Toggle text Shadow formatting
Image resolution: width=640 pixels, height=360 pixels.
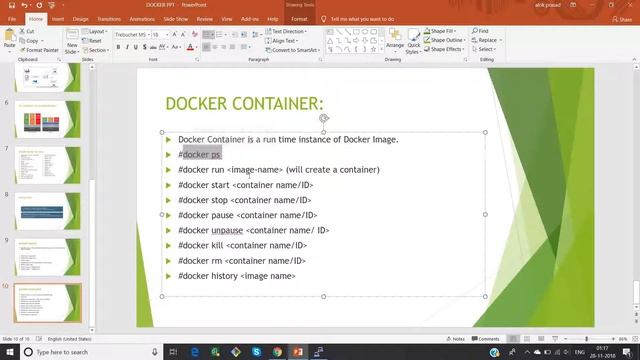[x=144, y=47]
